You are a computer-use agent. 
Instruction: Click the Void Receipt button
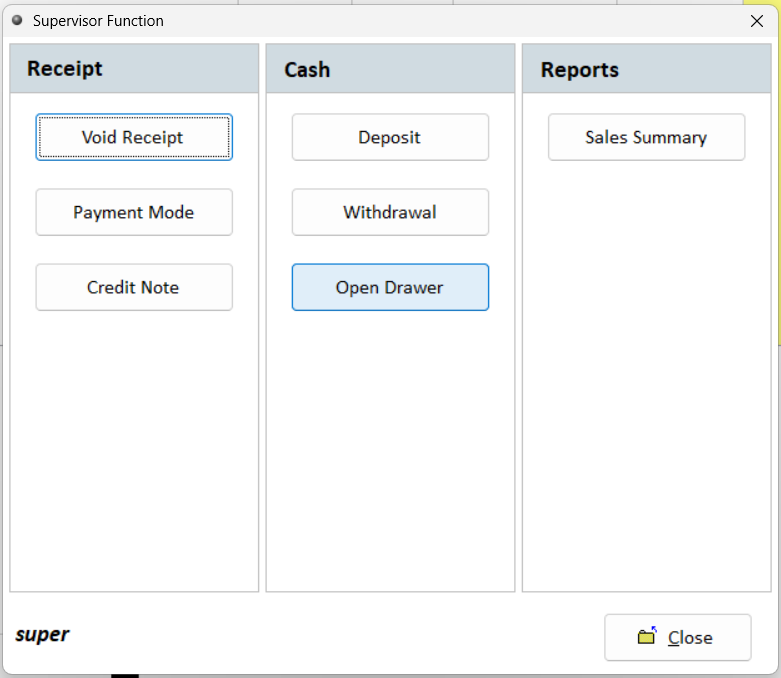pyautogui.click(x=134, y=137)
